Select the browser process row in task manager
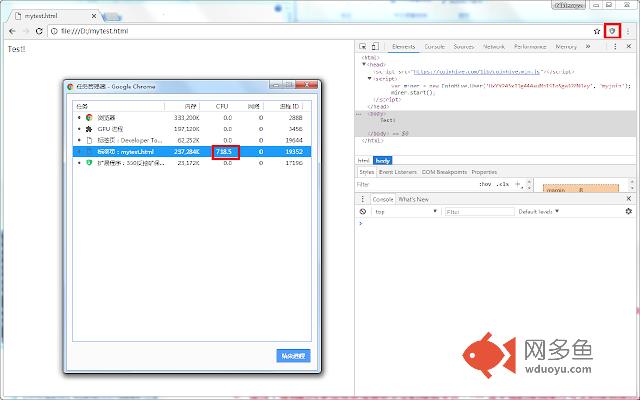This screenshot has height=400, width=640. 192,118
